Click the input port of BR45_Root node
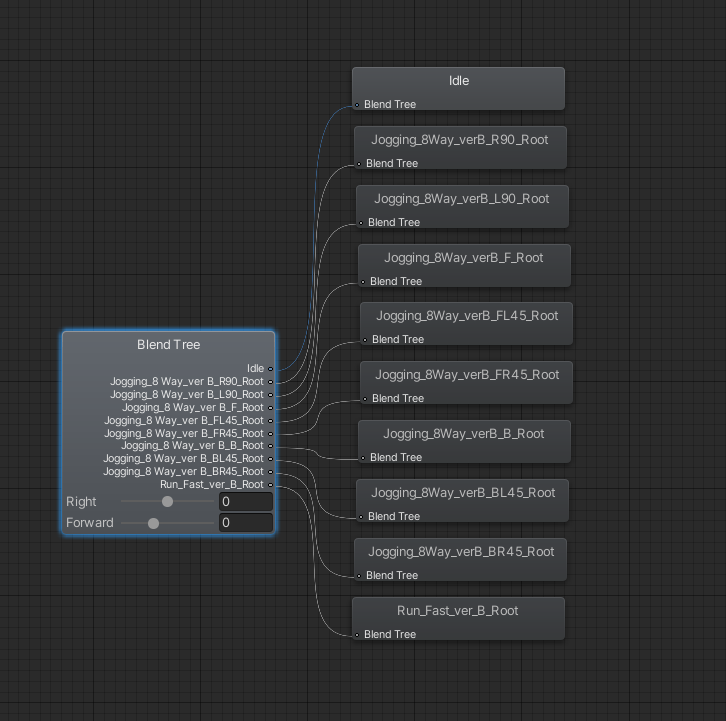Screen dimensions: 726x721 click(359, 576)
